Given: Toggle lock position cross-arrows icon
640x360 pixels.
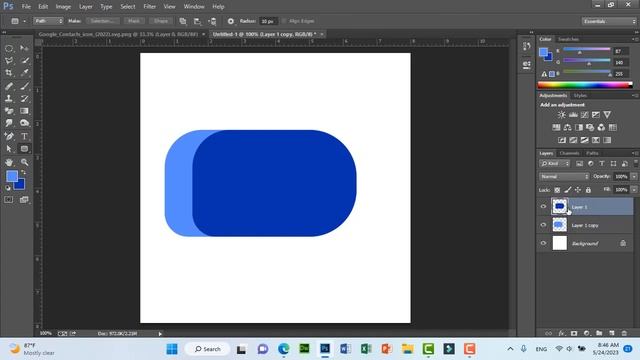Looking at the screenshot, I should (x=578, y=190).
